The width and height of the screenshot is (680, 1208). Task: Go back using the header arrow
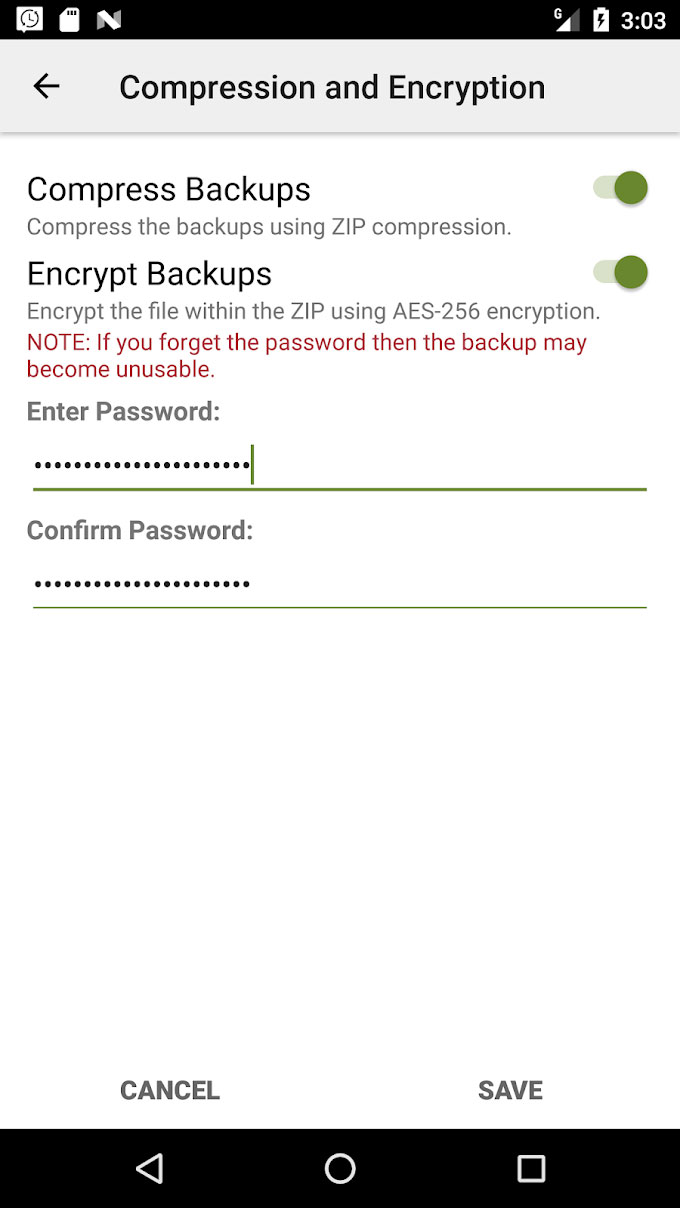(x=47, y=87)
